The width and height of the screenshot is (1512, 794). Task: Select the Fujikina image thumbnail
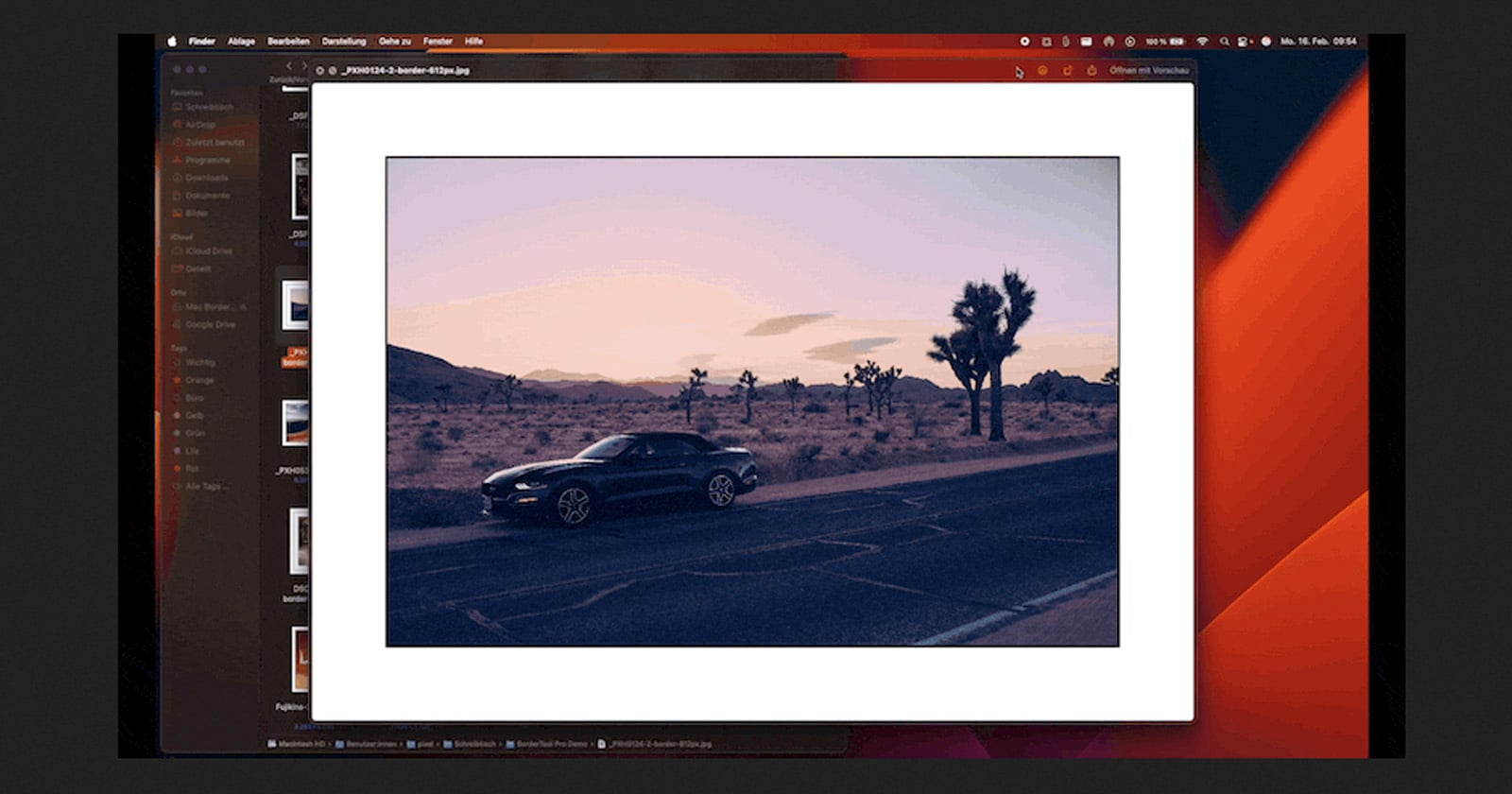click(300, 659)
